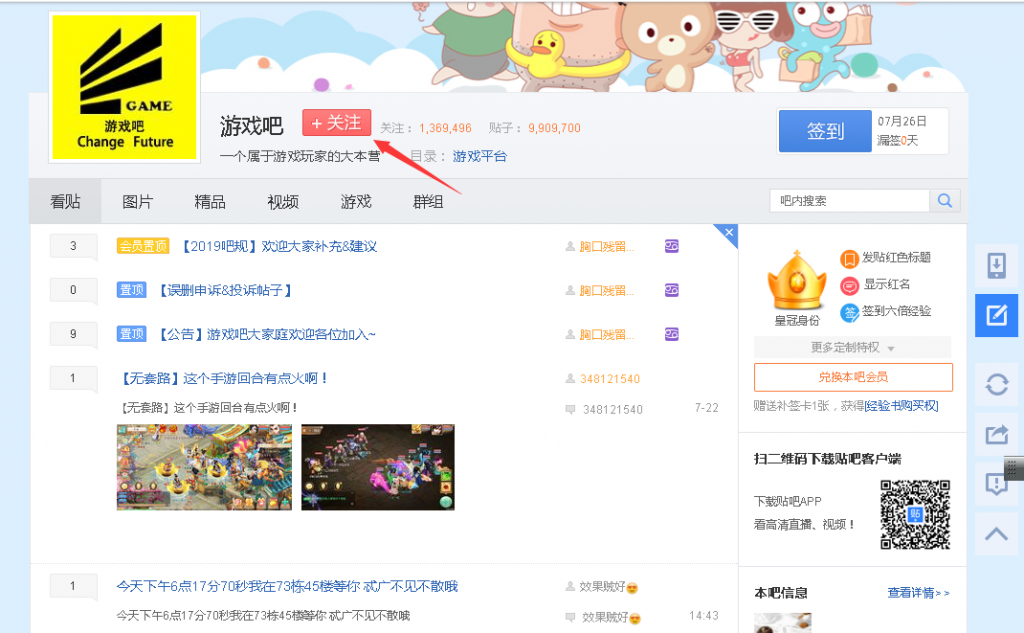Screen dimensions: 1024x633
Task: Click the 7-22 post date
Action: pos(707,408)
